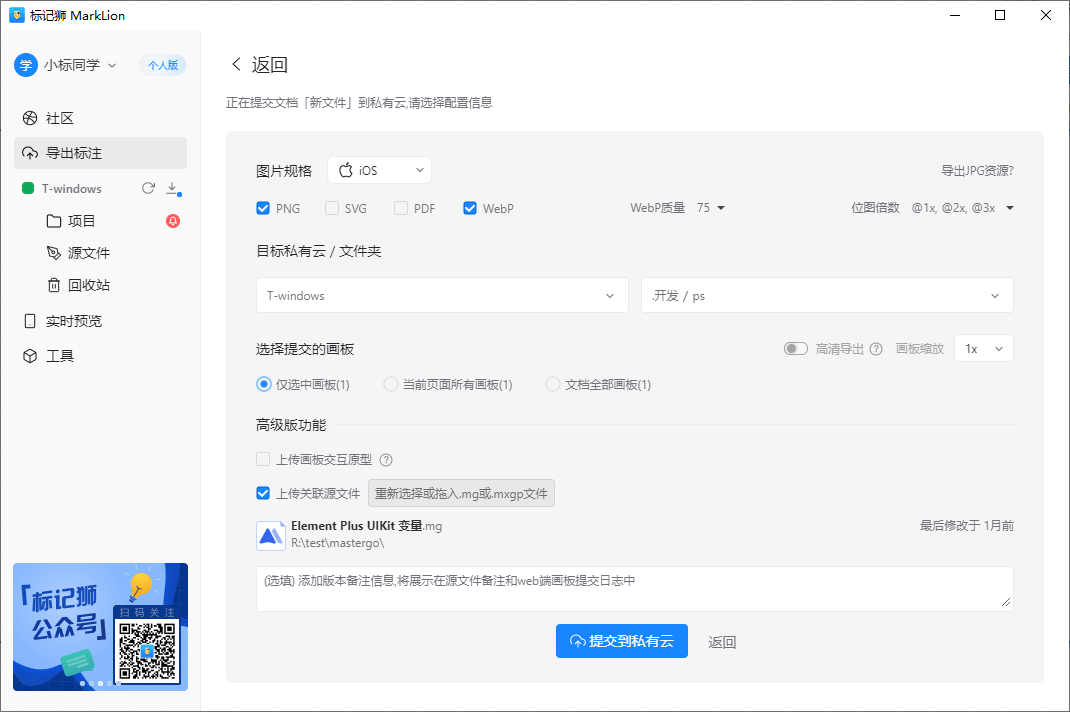The image size is (1070, 712).
Task: Click the help icon next to 上传画板交互原型
Action: click(386, 459)
